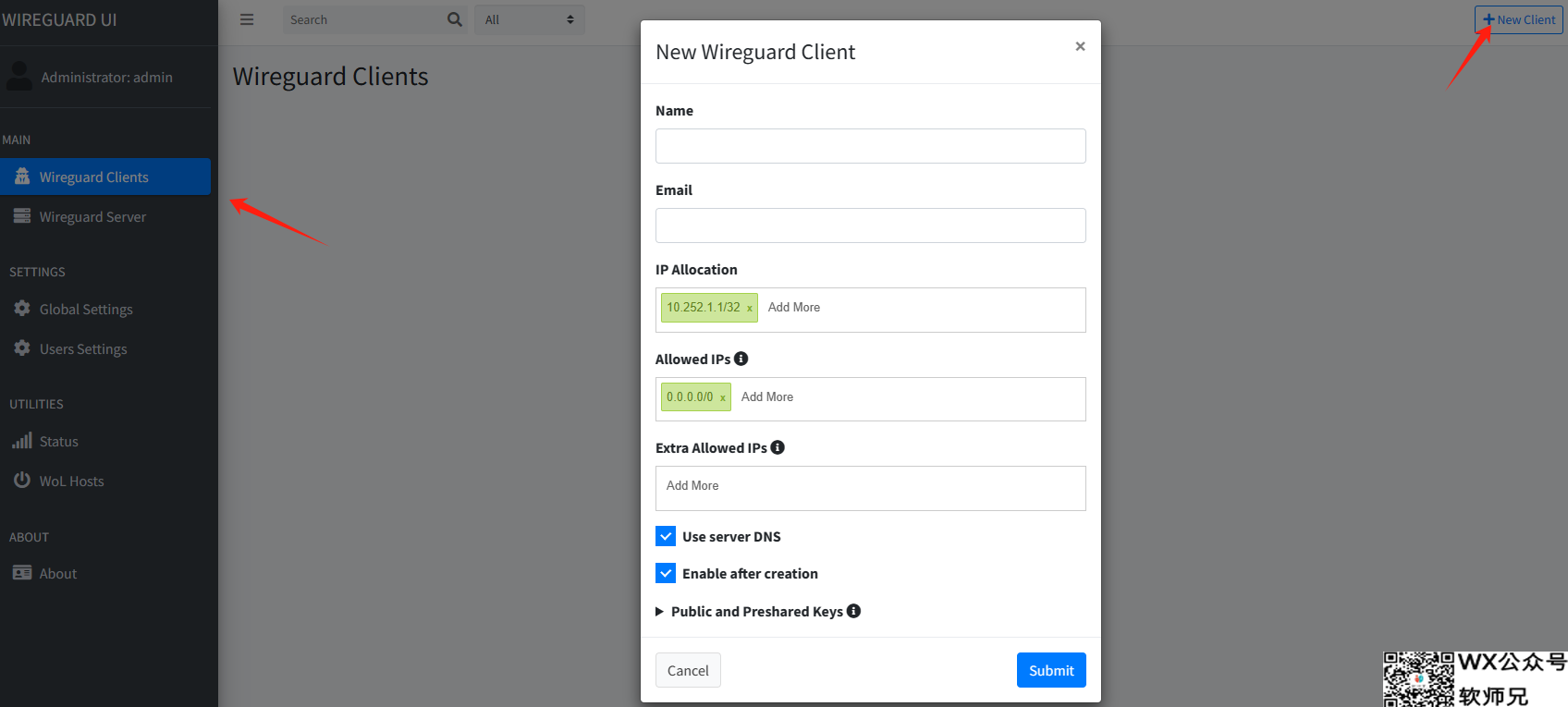Toggle the Use server DNS checkbox

(666, 536)
